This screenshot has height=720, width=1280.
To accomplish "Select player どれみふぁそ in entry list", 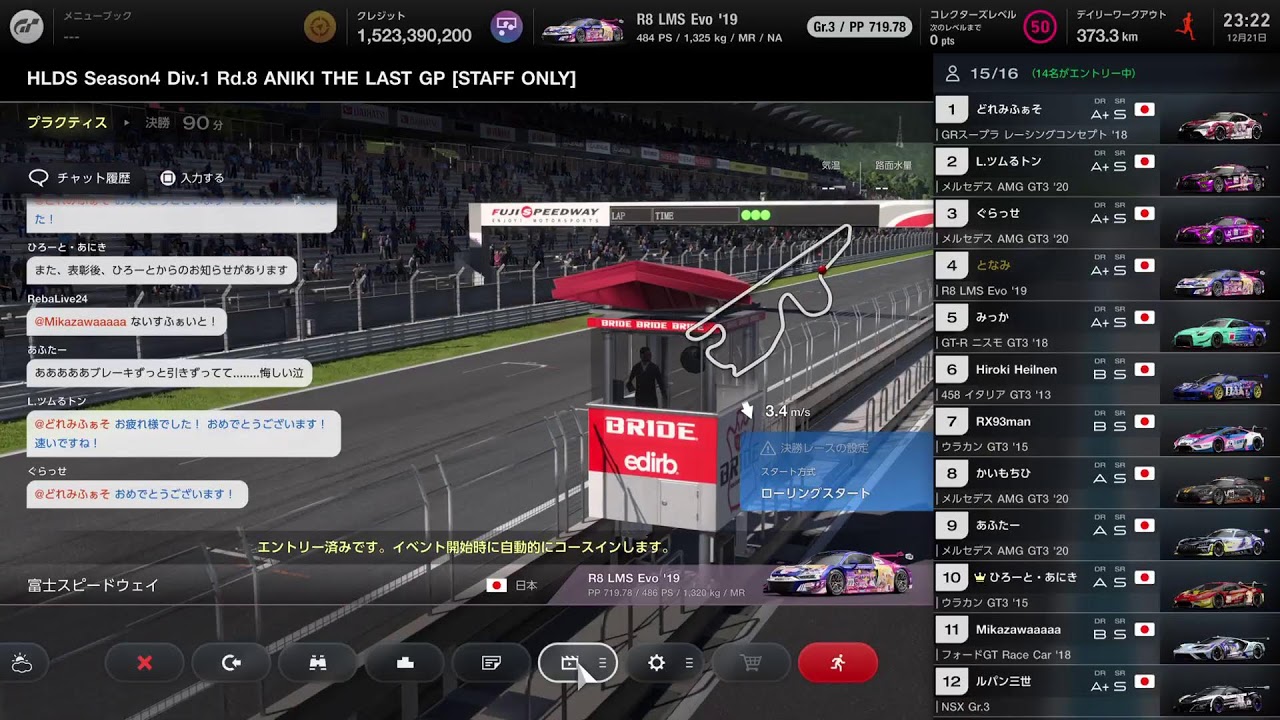I will (1107, 119).
